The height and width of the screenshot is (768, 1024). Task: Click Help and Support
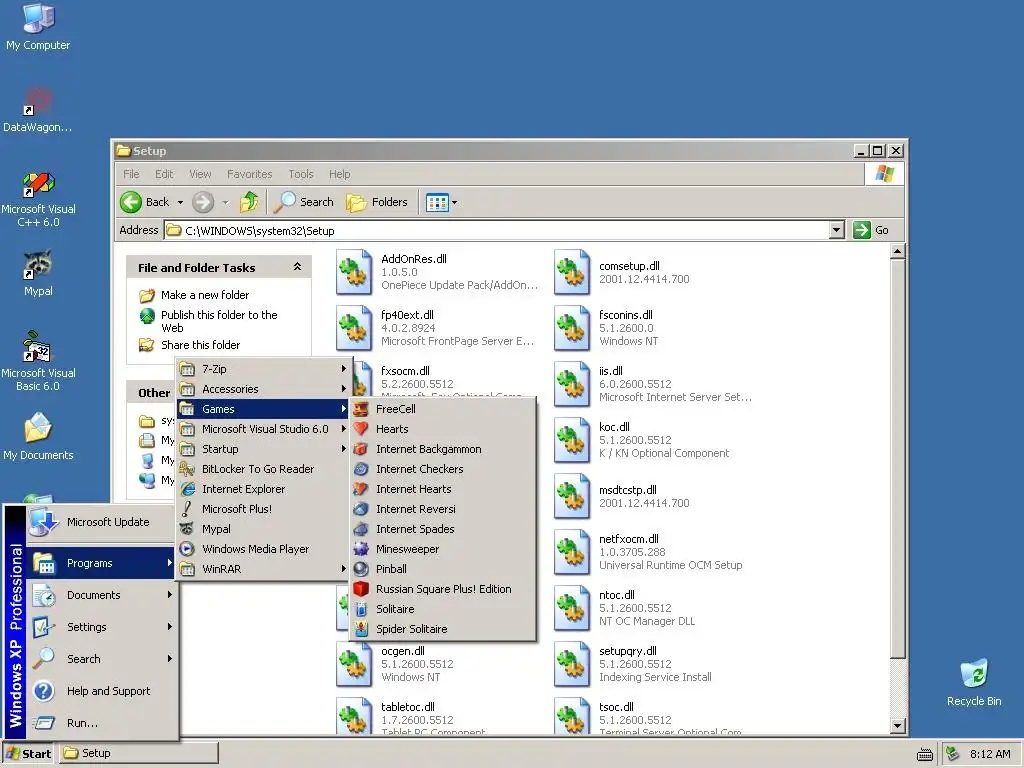(101, 691)
